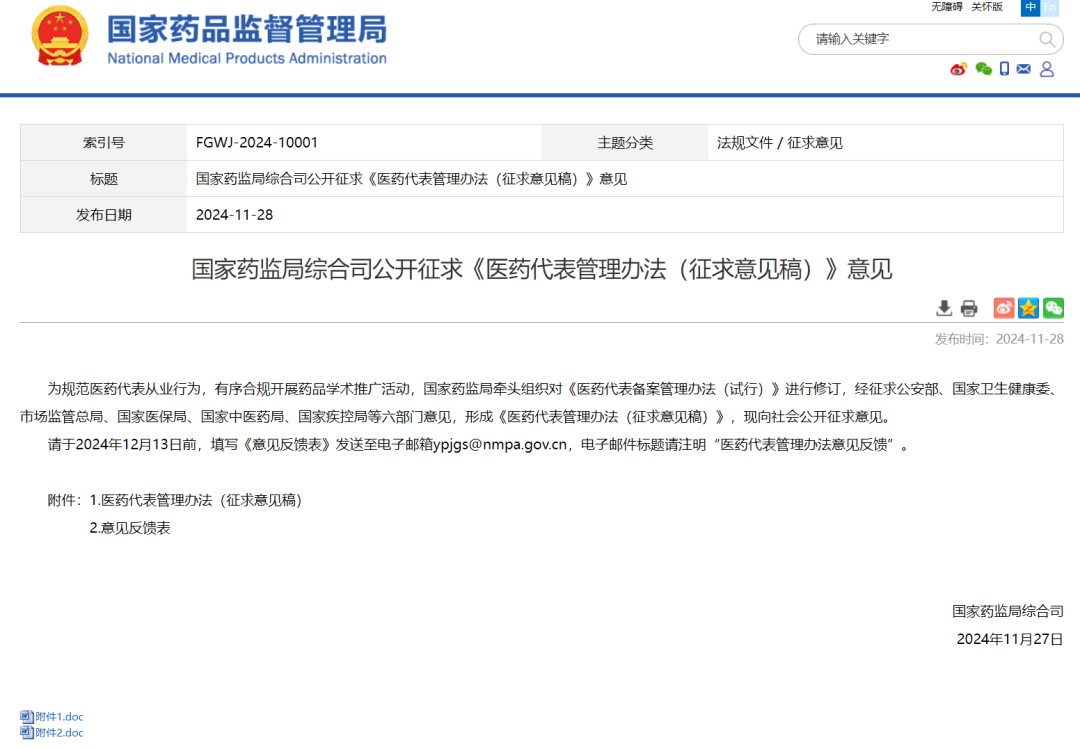Share article to Weibo red icon
Viewport: 1080px width, 749px height.
point(1003,308)
